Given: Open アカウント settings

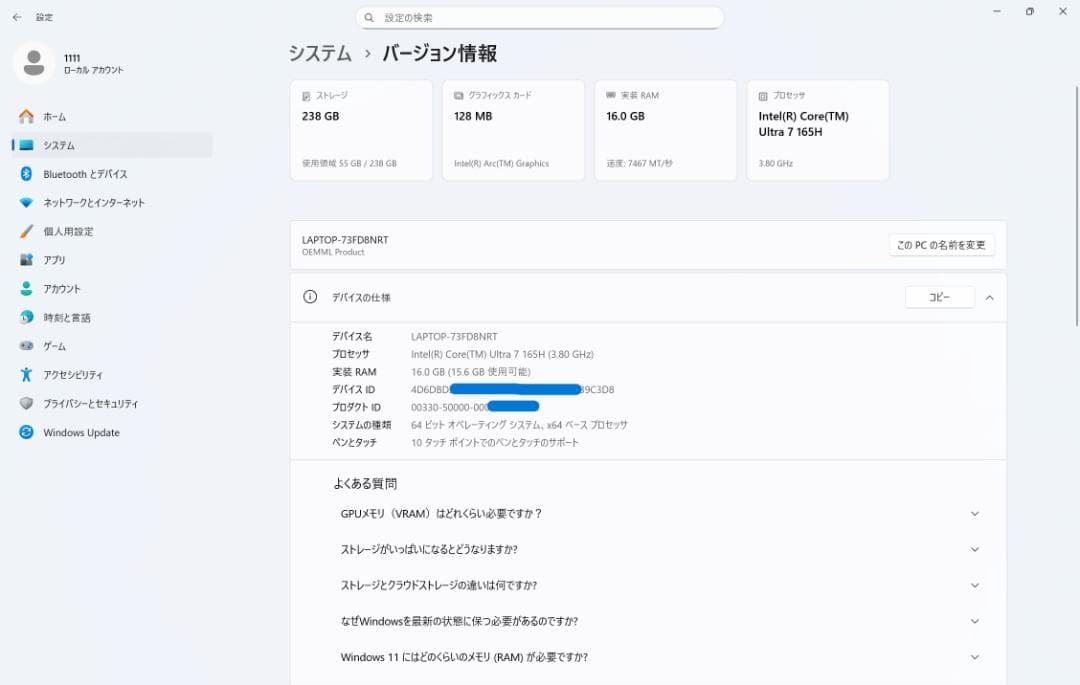Looking at the screenshot, I should pyautogui.click(x=60, y=288).
